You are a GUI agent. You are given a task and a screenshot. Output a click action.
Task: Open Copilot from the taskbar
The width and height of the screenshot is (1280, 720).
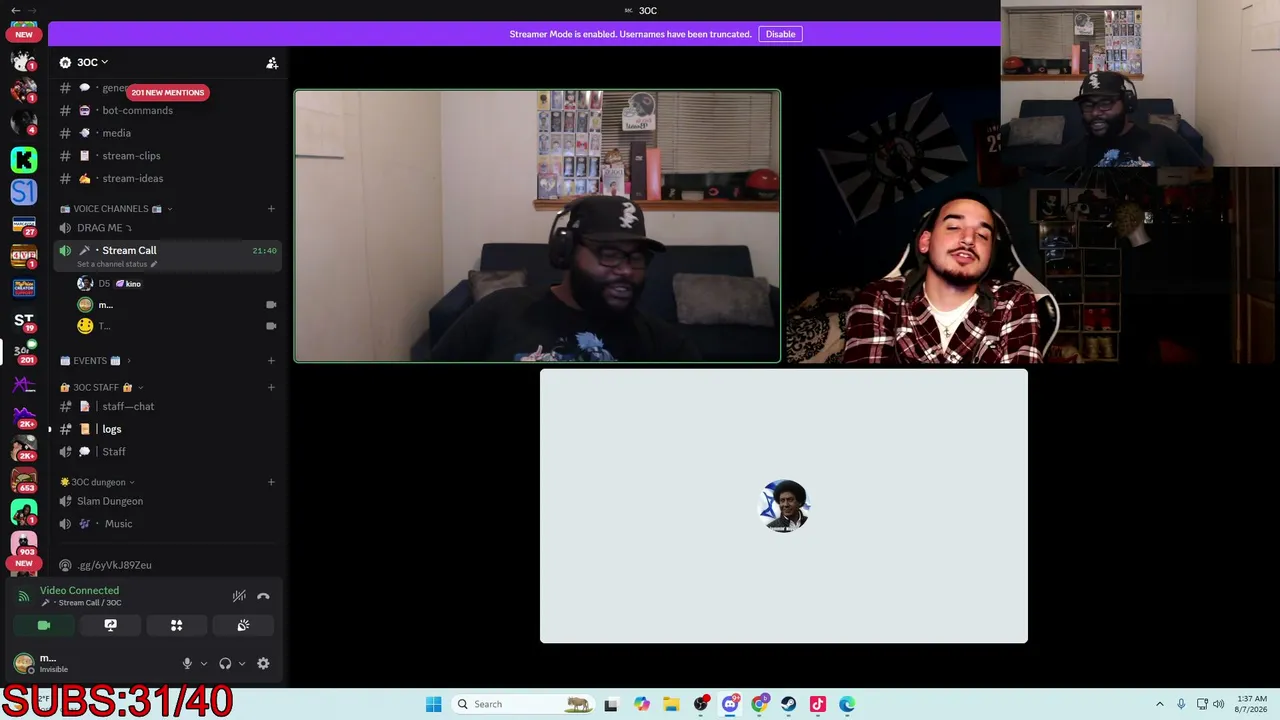(642, 704)
